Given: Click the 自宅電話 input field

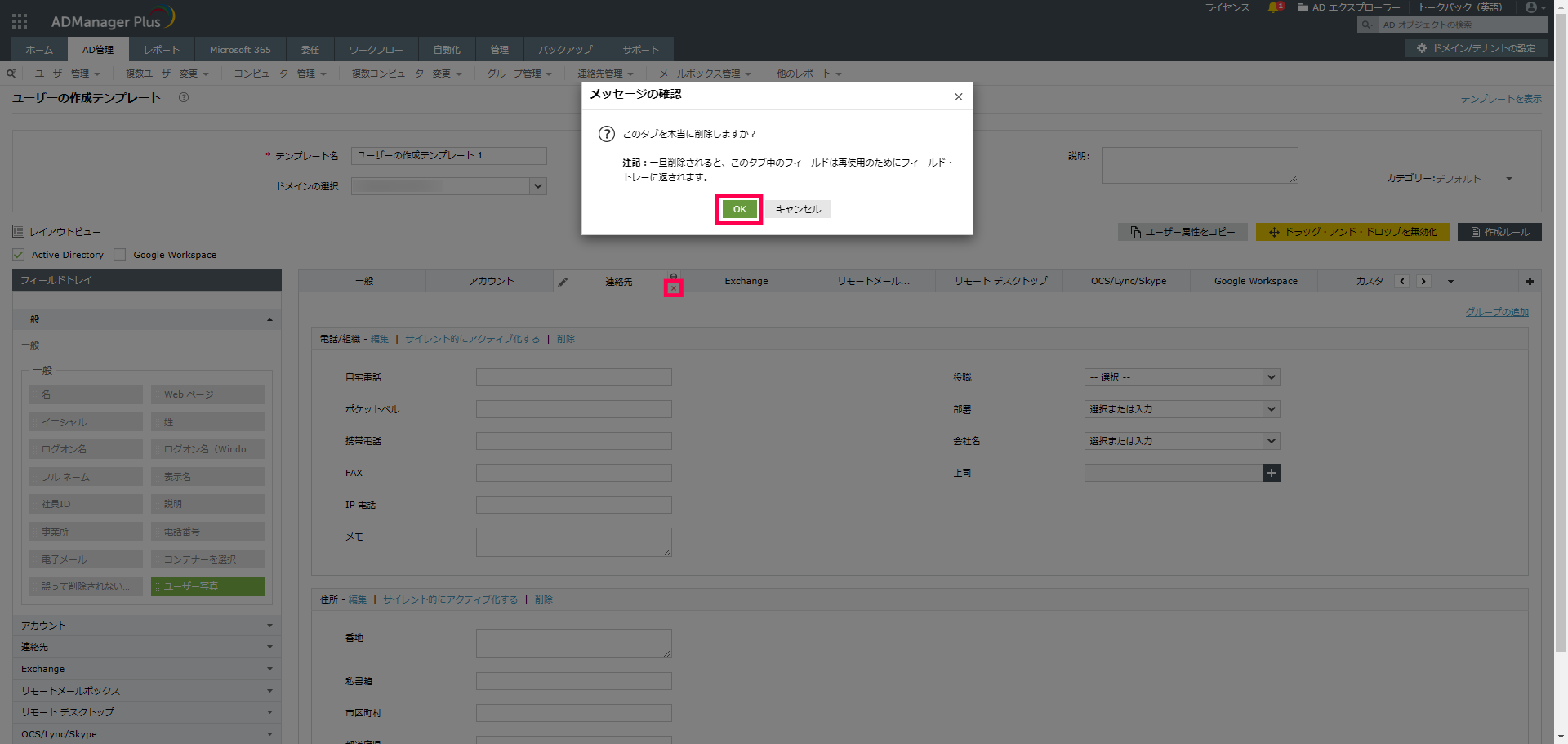Looking at the screenshot, I should coord(574,377).
